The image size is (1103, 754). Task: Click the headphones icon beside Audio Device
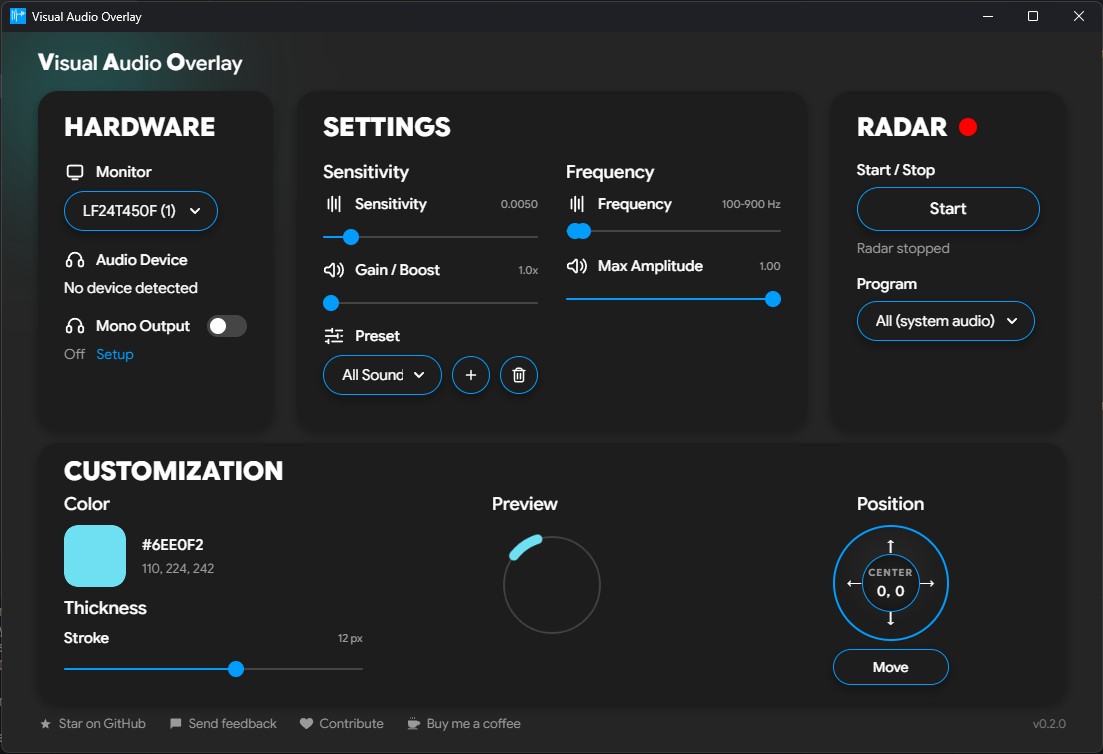[x=75, y=260]
